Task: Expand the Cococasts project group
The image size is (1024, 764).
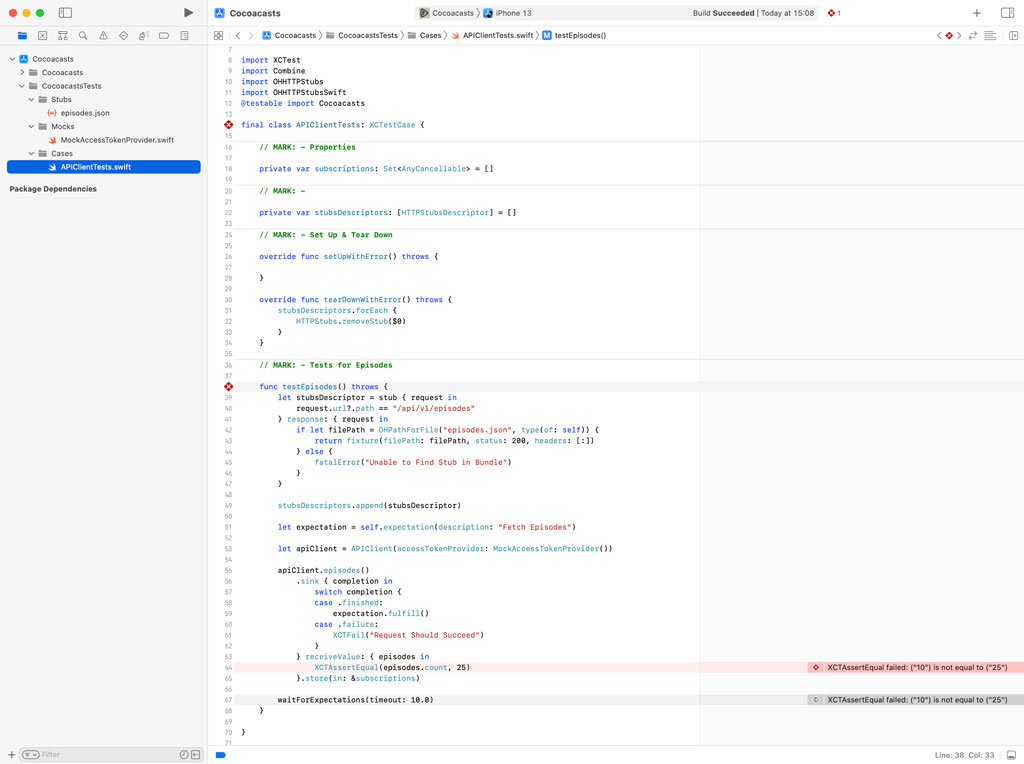Action: click(x=20, y=72)
